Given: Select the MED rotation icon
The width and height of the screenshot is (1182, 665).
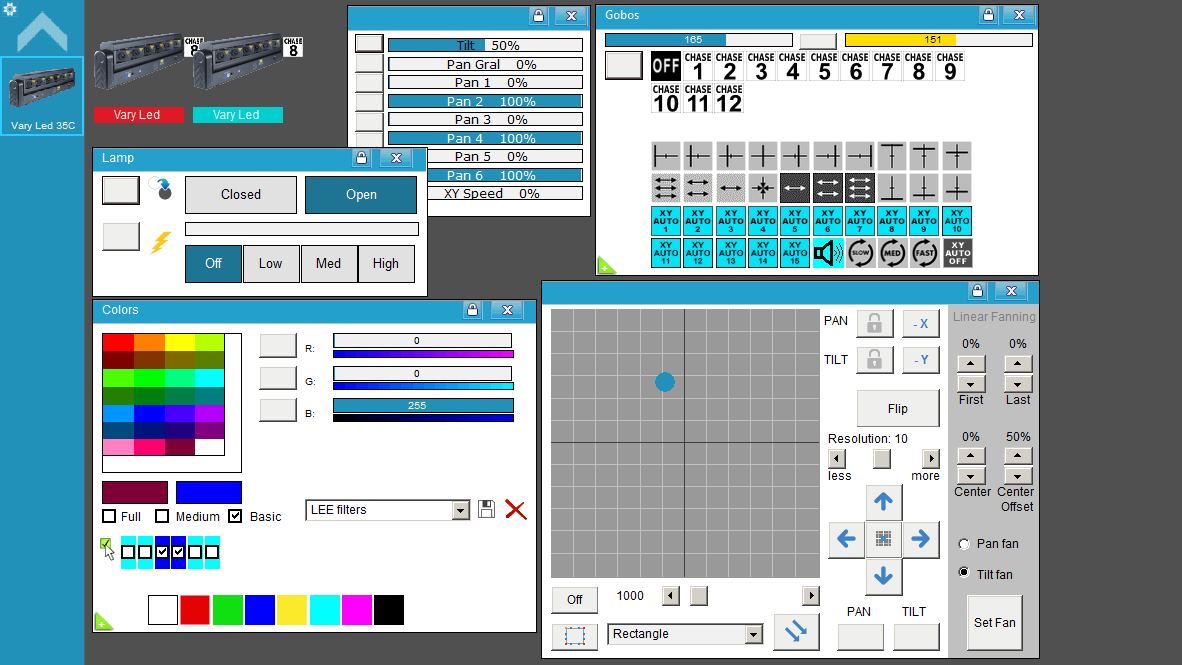Looking at the screenshot, I should coord(893,253).
